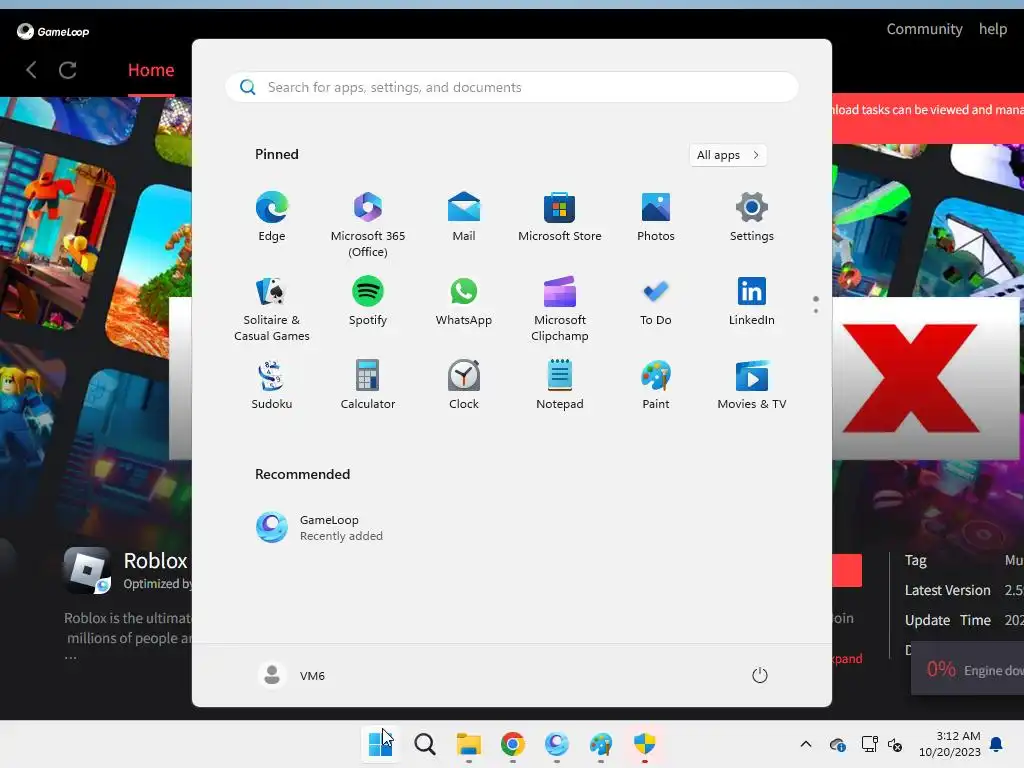Open Notepad
Viewport: 1024px width, 768px height.
tap(560, 385)
